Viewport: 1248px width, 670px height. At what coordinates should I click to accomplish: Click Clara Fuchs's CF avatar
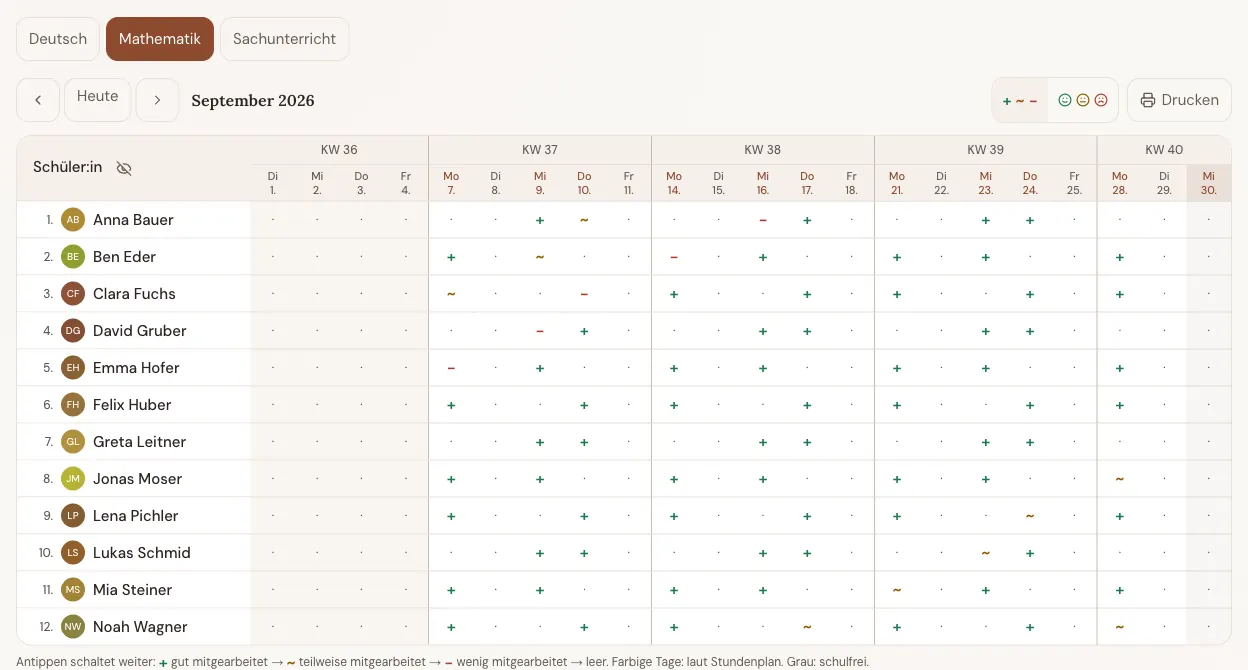coord(72,294)
